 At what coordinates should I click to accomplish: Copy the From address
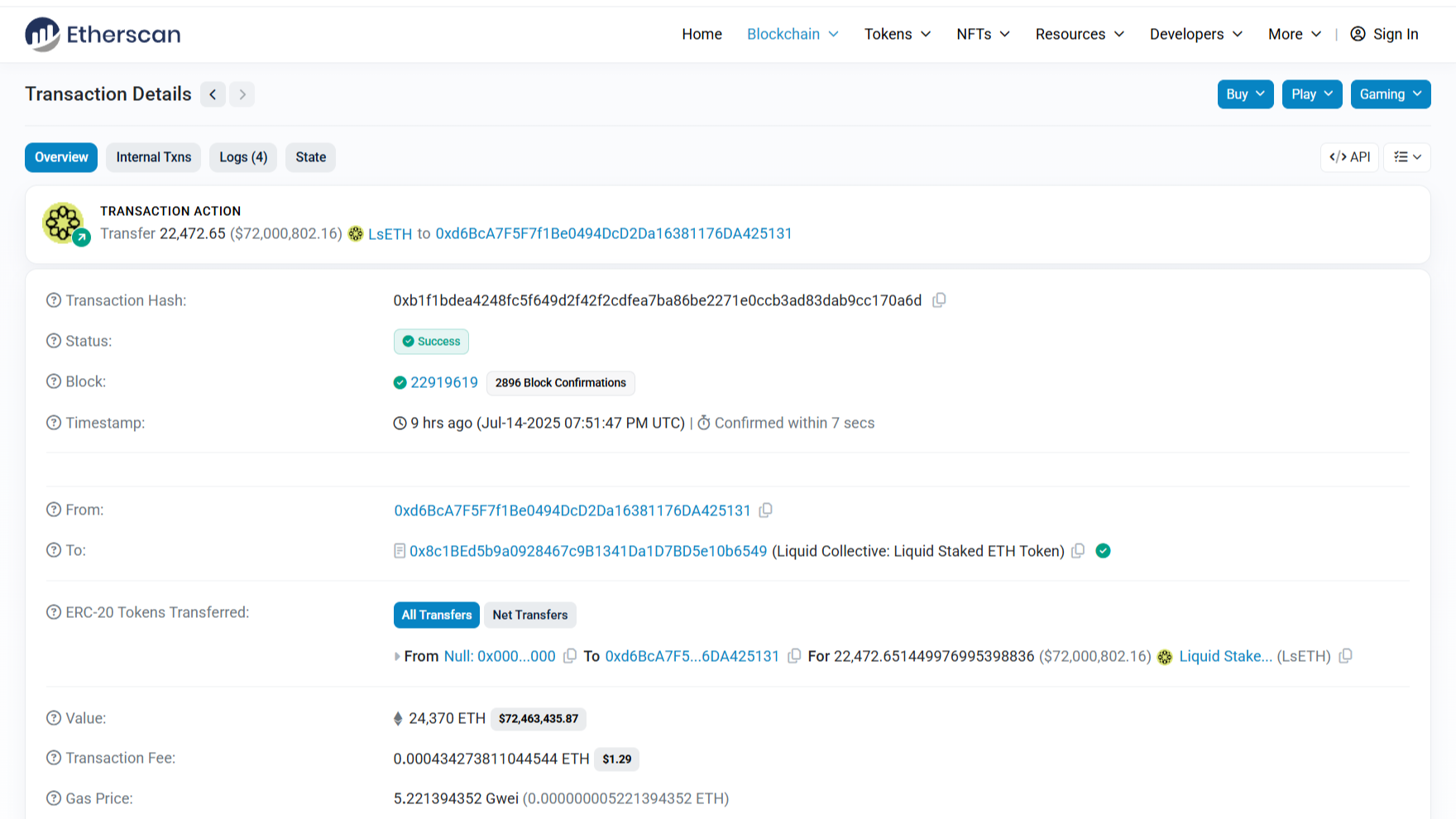click(766, 510)
